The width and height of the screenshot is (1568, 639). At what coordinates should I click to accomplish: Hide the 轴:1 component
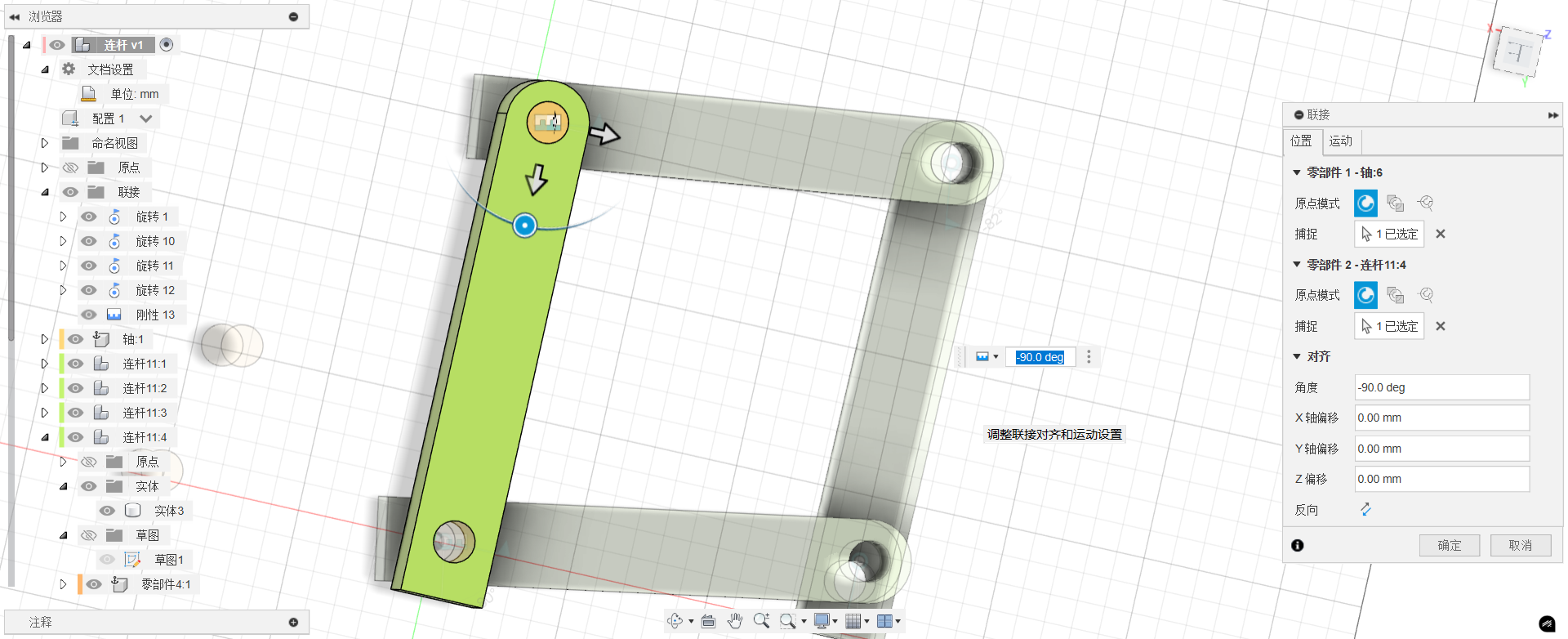point(76,339)
